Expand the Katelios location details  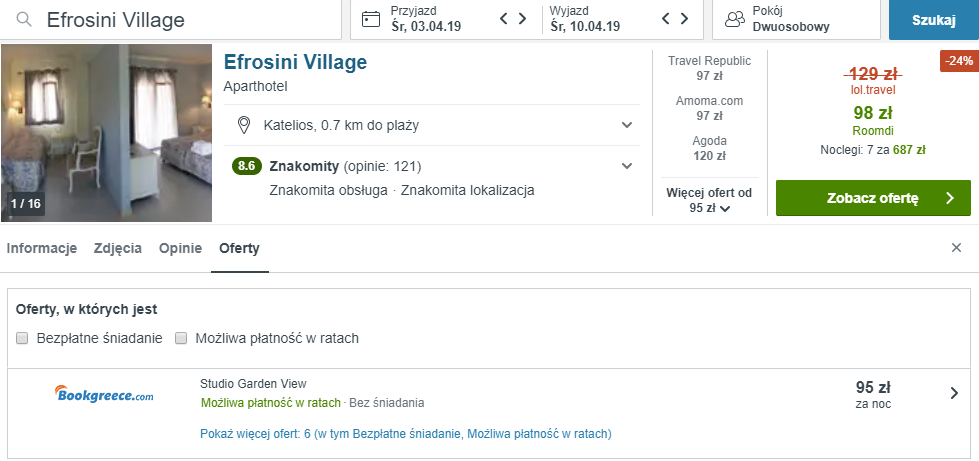(627, 125)
